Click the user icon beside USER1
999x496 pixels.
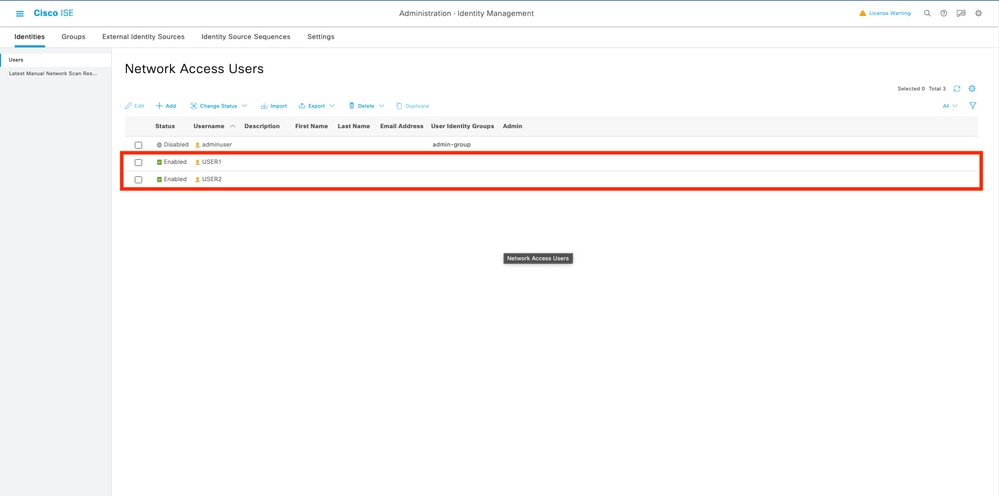click(198, 162)
